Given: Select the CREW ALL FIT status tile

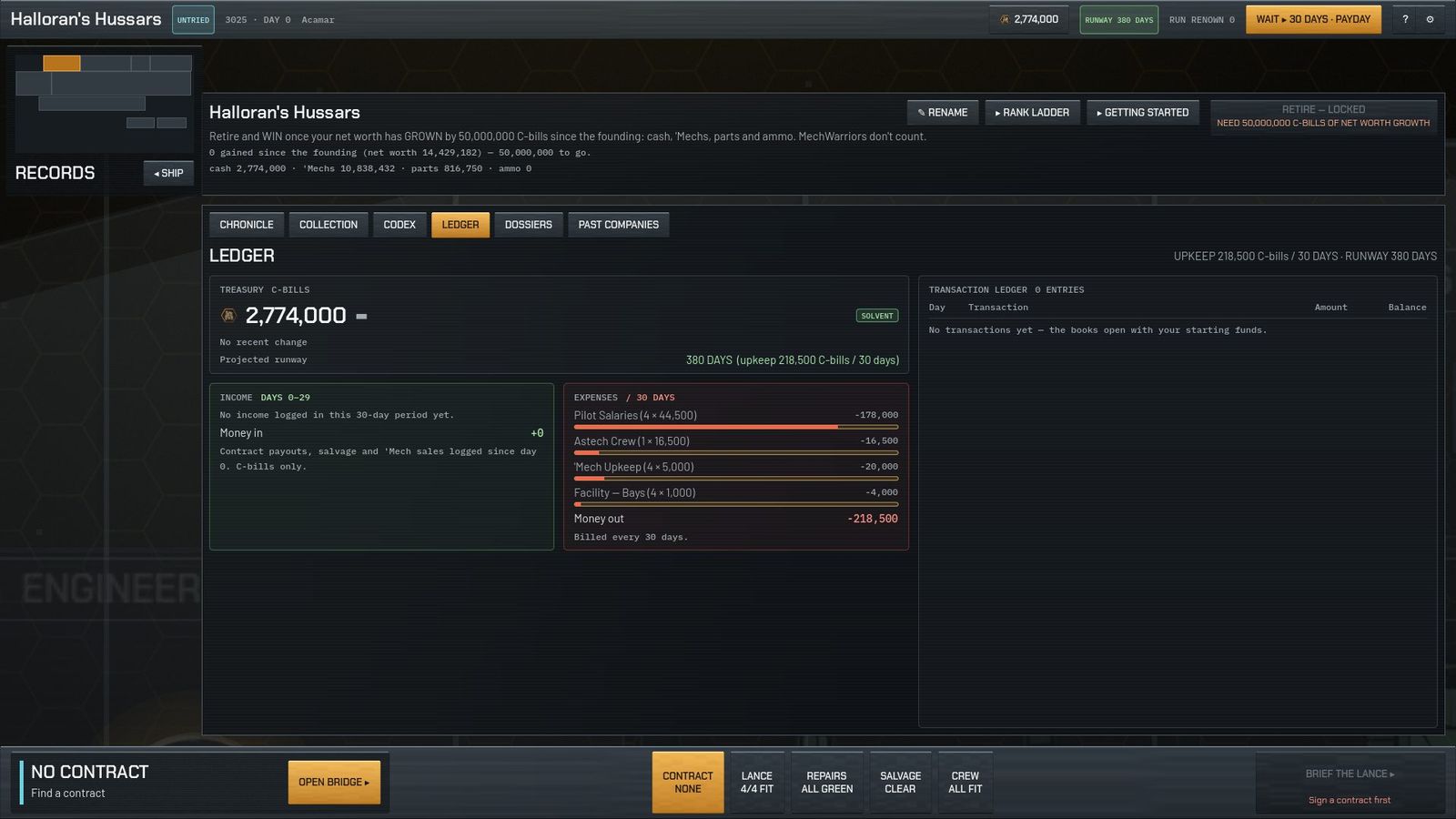Looking at the screenshot, I should click(966, 783).
